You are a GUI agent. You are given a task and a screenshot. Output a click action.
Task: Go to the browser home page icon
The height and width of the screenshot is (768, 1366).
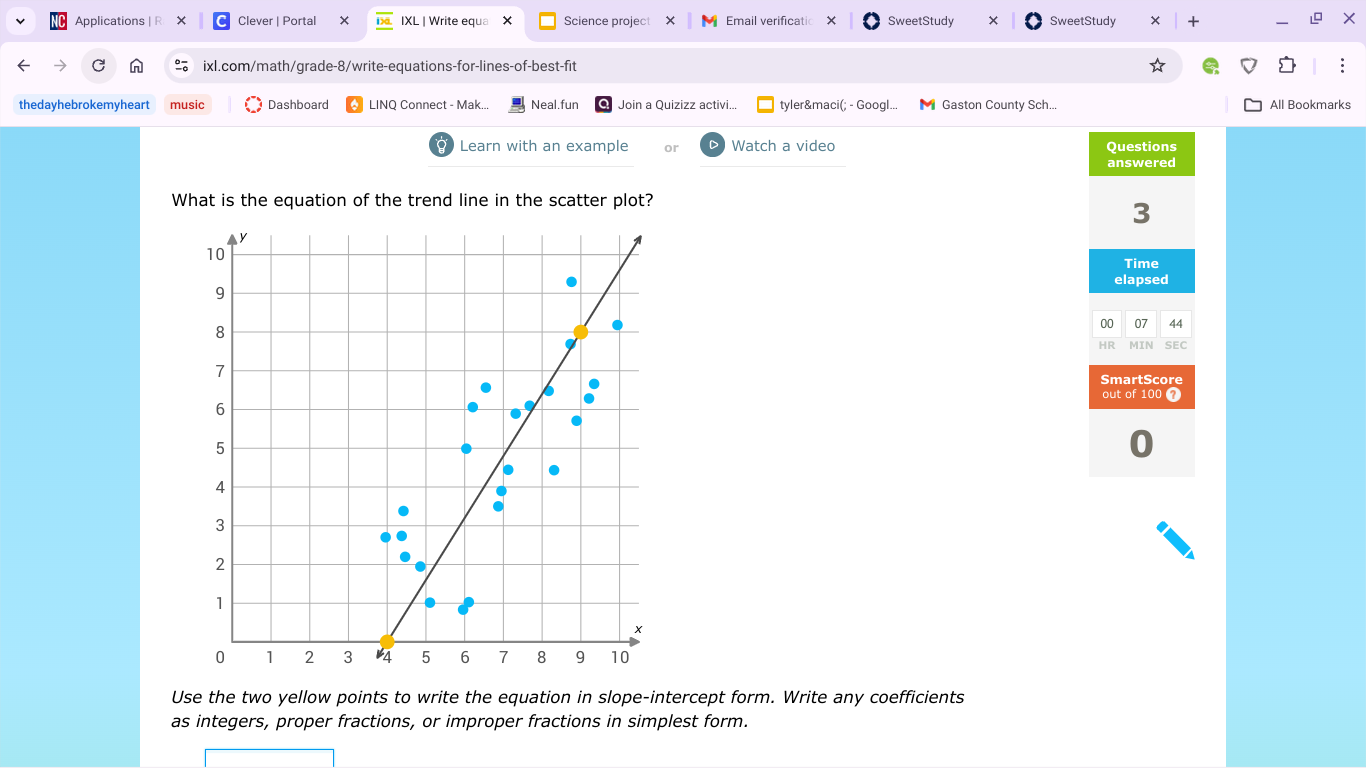pos(137,66)
